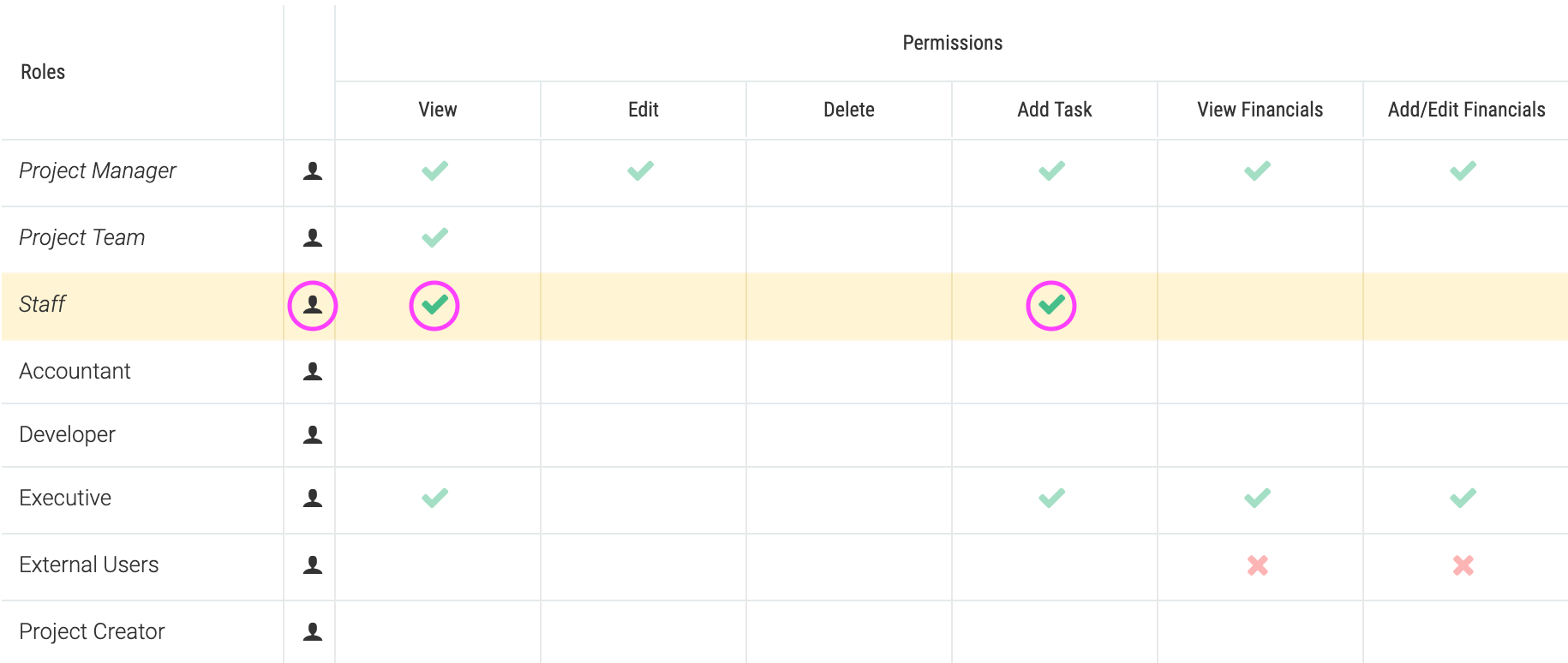The height and width of the screenshot is (663, 1568).
Task: Select the View Financials column header
Action: coord(1260,110)
